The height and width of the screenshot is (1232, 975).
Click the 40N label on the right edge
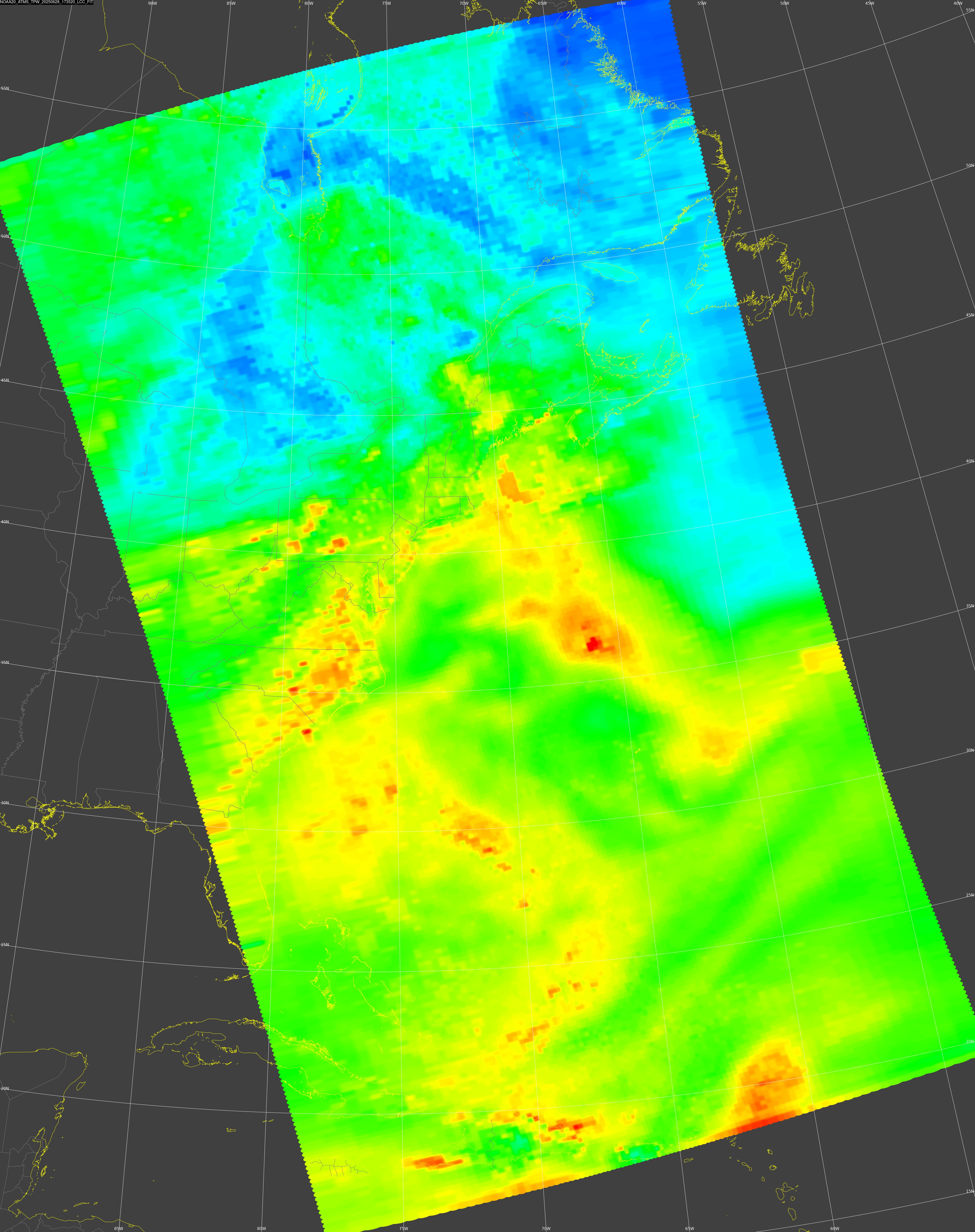point(970,461)
